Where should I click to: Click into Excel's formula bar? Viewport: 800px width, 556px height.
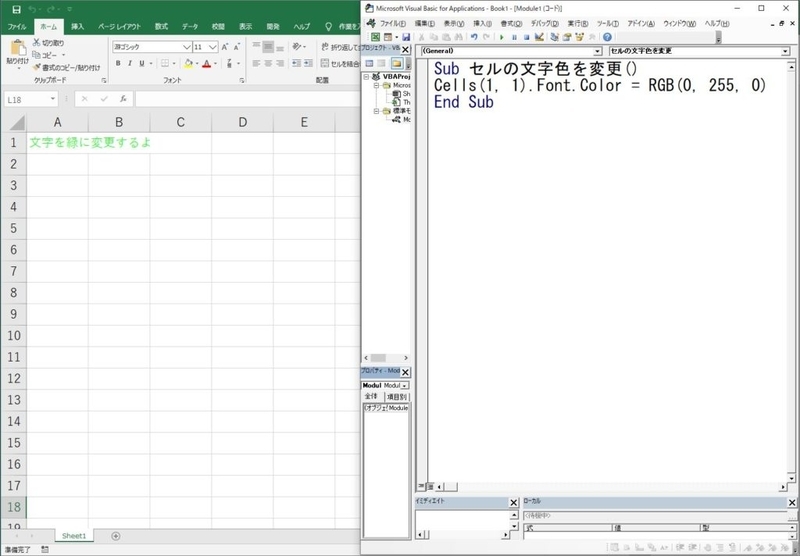pyautogui.click(x=247, y=99)
